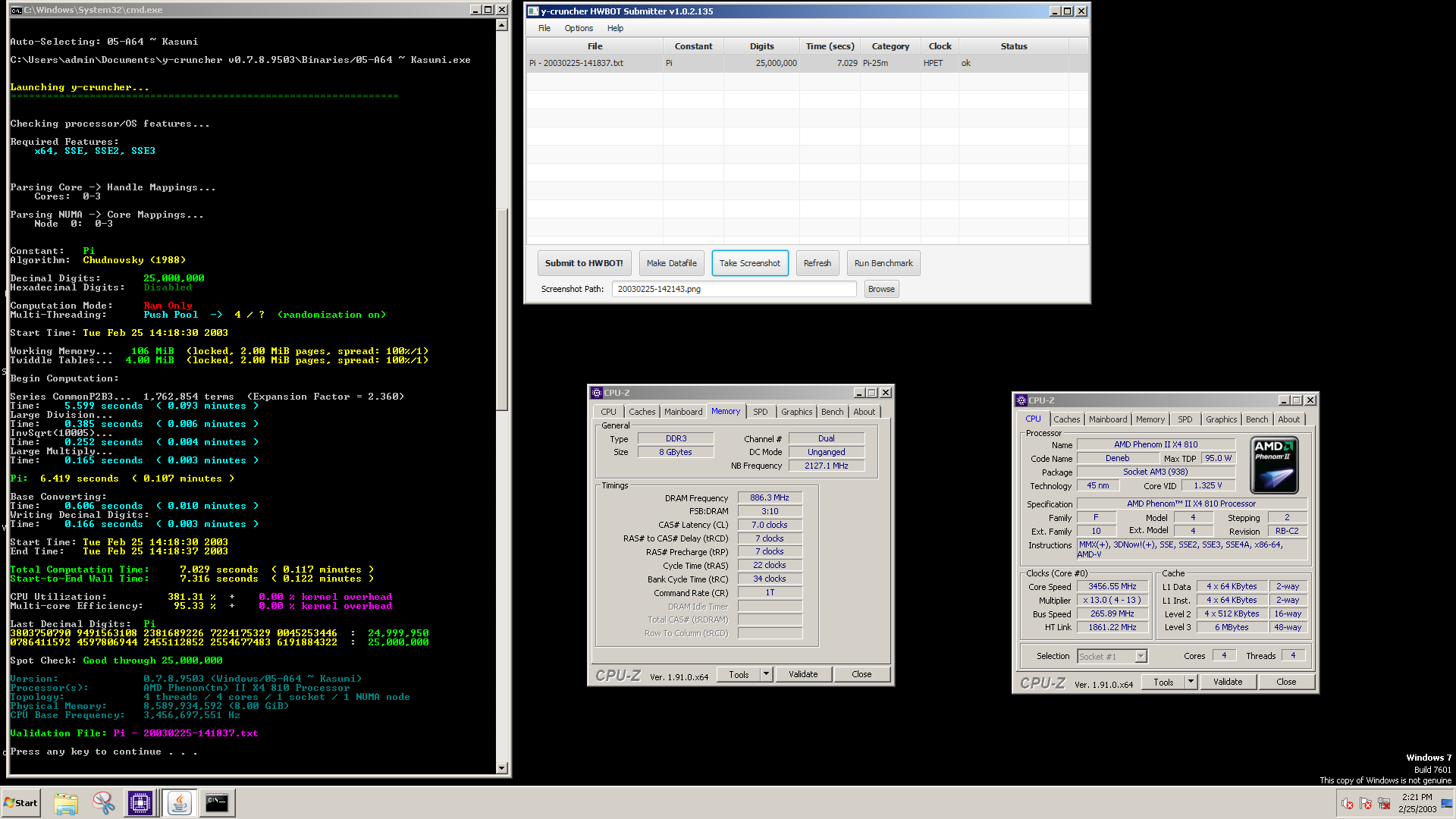
Task: Click the Digits column header
Action: 762,46
